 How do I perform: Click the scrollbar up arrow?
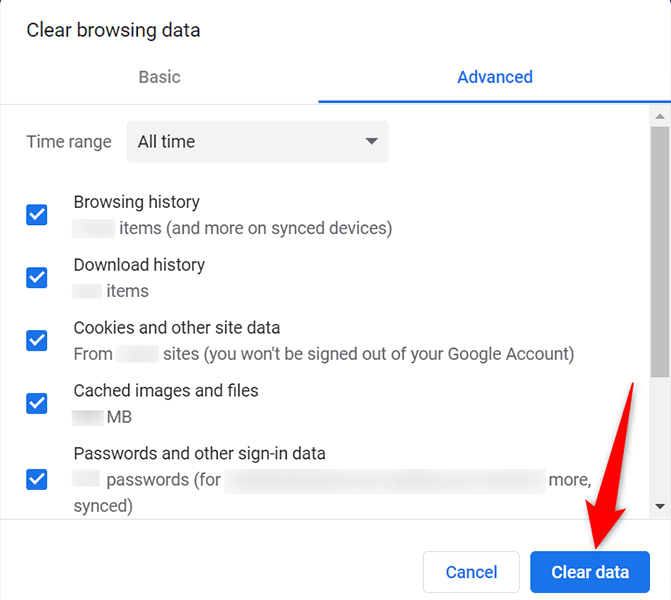[x=659, y=116]
